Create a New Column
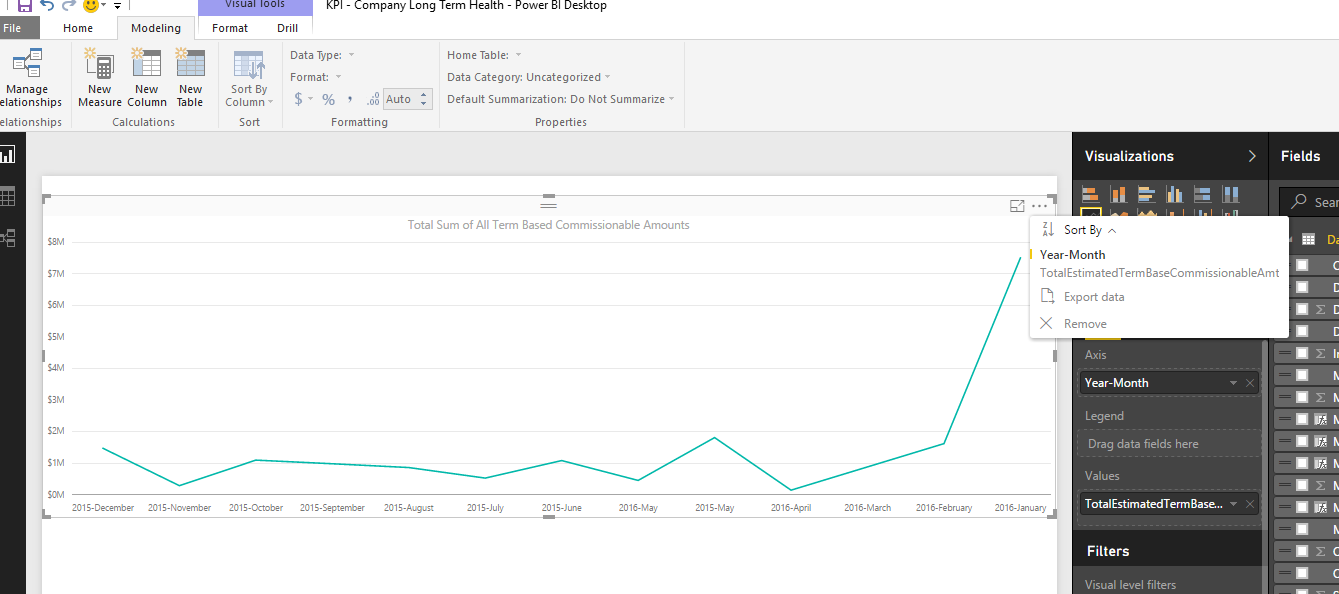The width and height of the screenshot is (1339, 594). pyautogui.click(x=147, y=78)
